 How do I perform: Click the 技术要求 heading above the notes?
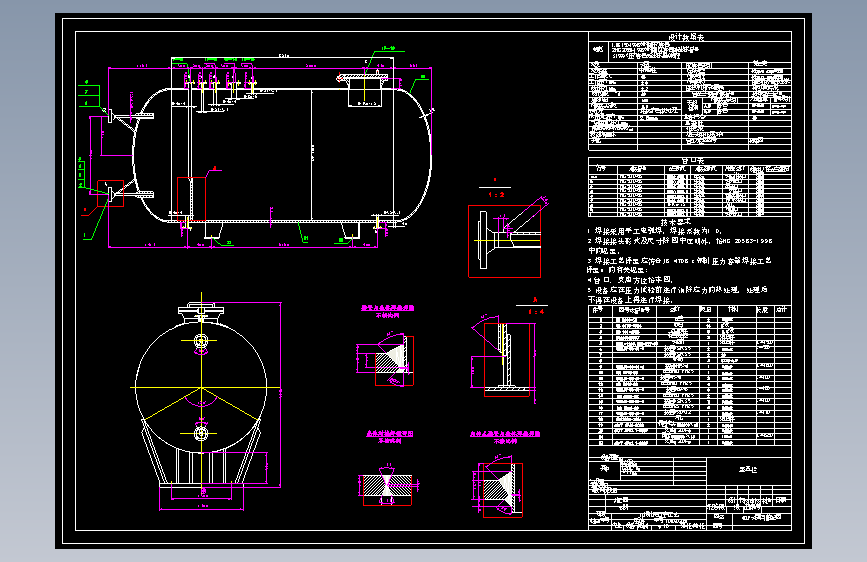(676, 222)
